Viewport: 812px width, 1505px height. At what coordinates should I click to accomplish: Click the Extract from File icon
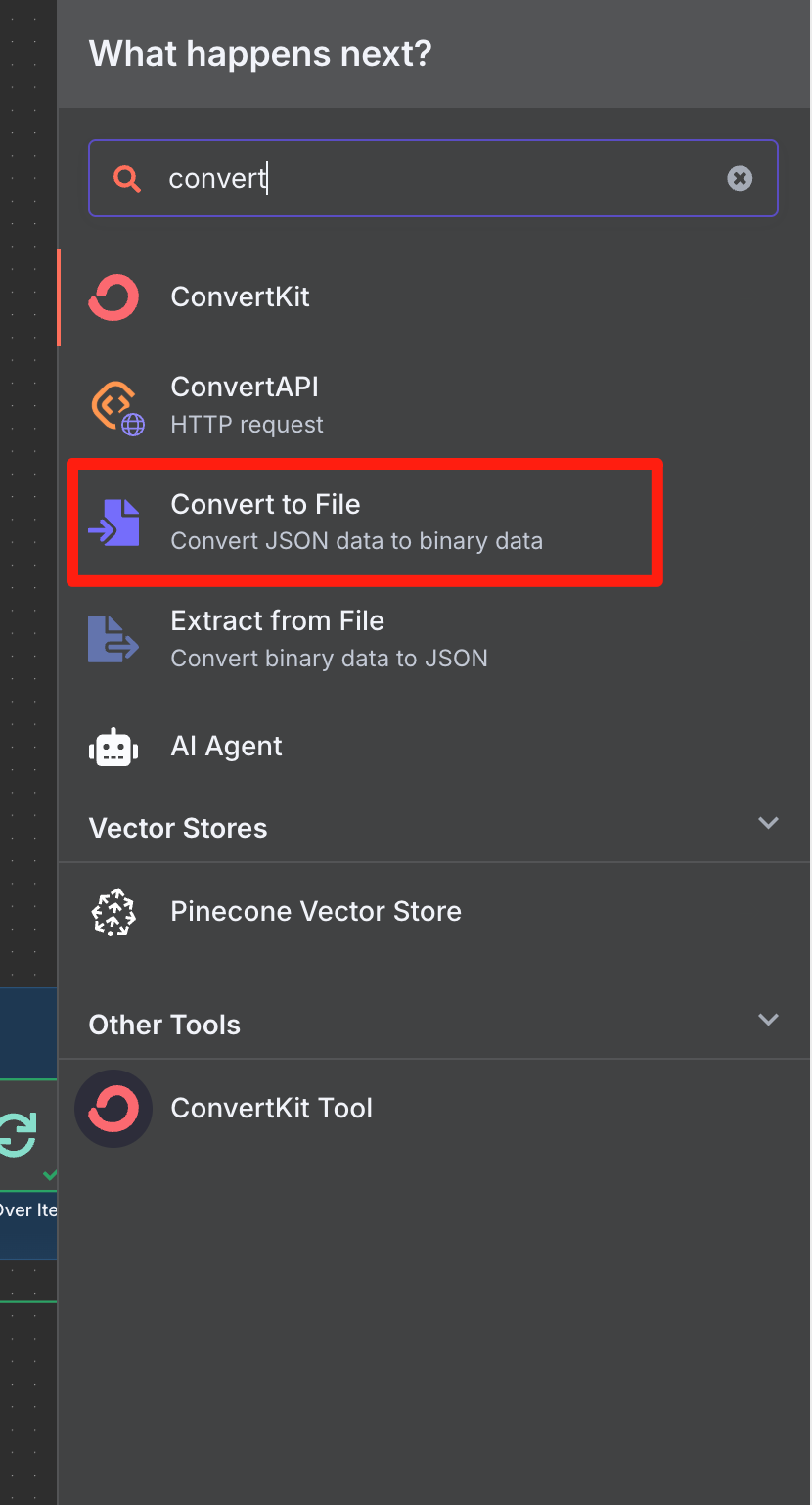113,639
